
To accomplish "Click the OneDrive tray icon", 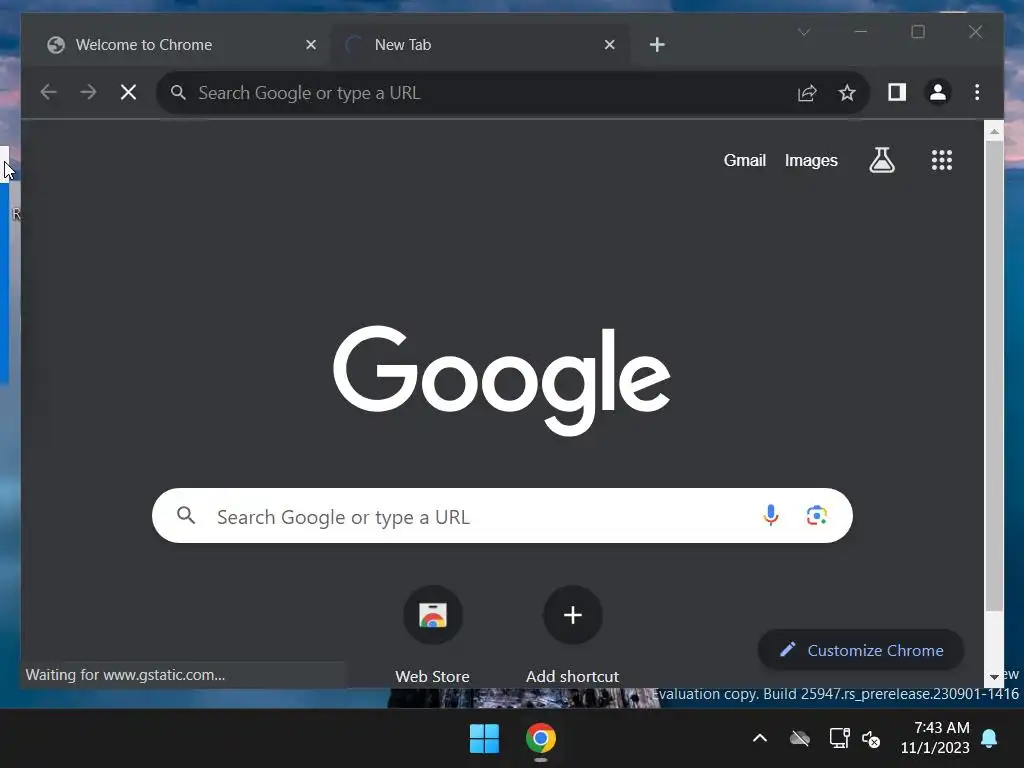I will pos(799,739).
